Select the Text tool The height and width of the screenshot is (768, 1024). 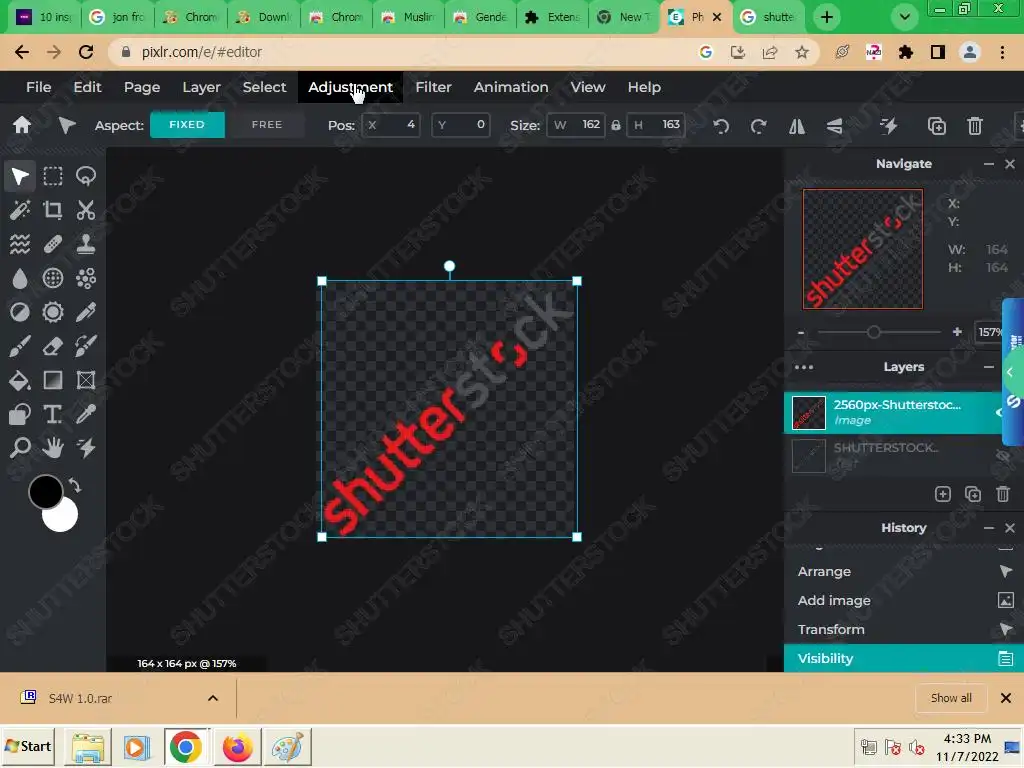pyautogui.click(x=53, y=414)
